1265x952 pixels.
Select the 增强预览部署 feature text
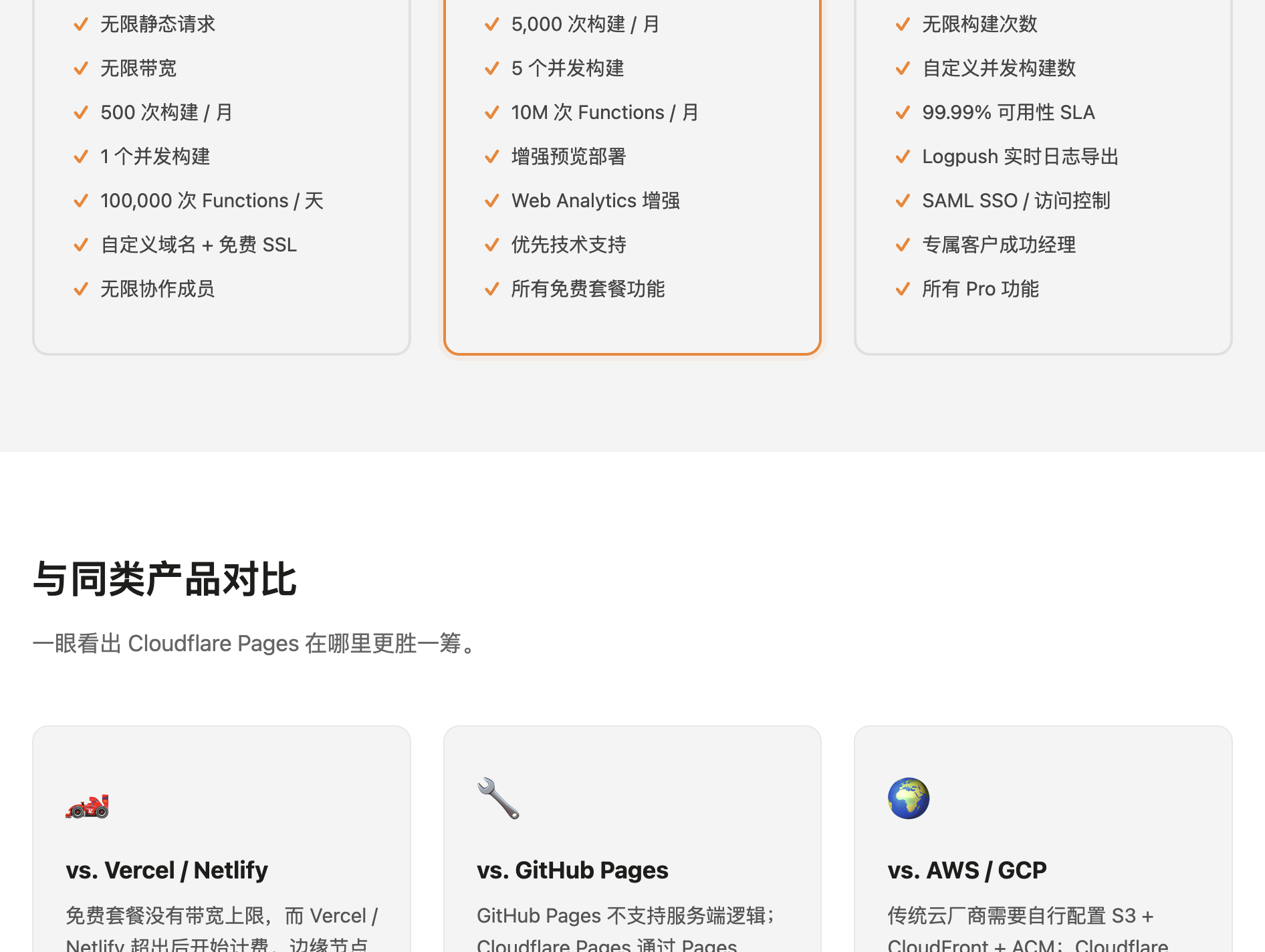coord(569,156)
